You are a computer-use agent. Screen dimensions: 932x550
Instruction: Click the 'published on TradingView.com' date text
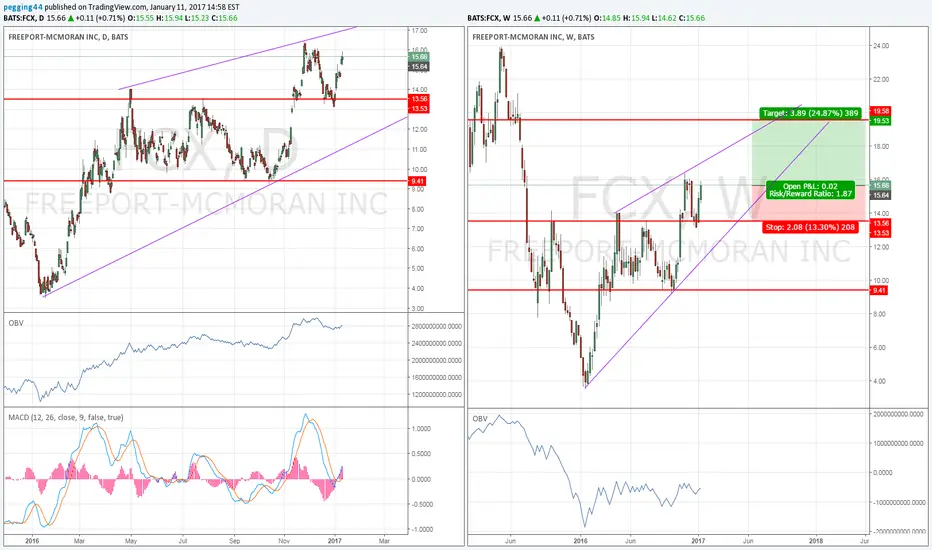point(142,7)
